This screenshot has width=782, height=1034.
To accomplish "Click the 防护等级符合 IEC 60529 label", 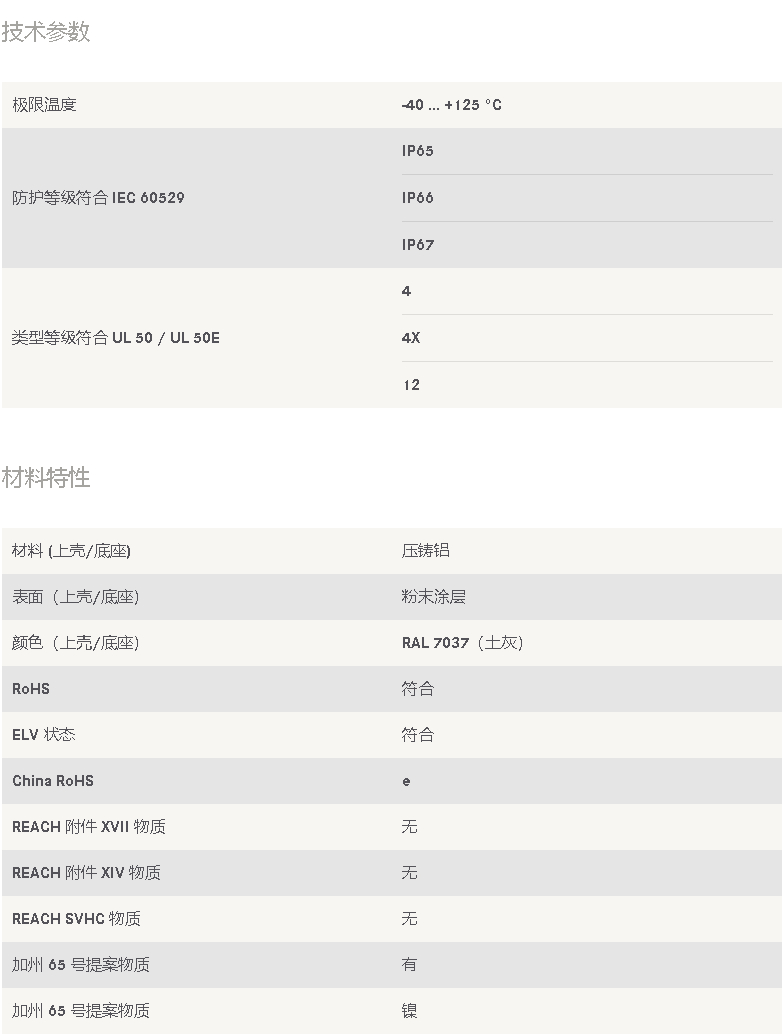I will tap(98, 198).
